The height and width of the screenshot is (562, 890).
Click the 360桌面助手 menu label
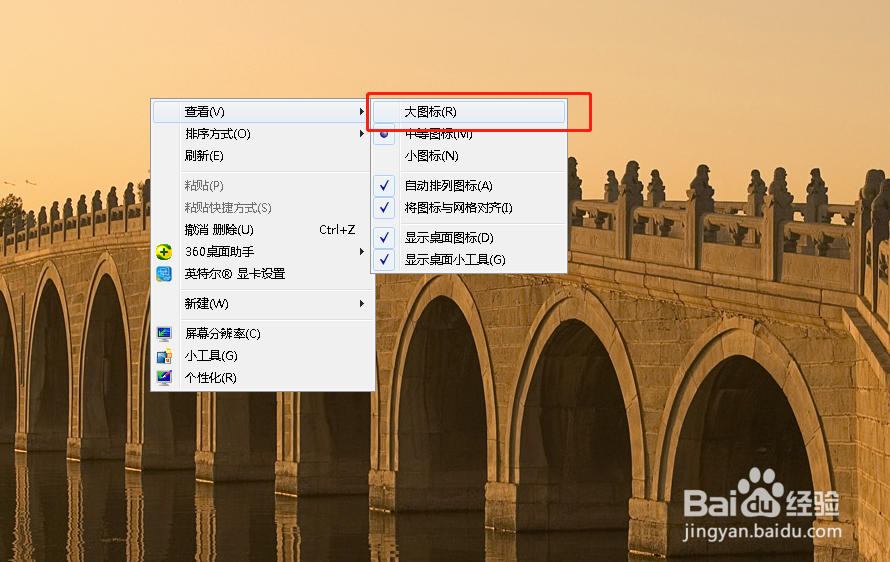(x=220, y=251)
